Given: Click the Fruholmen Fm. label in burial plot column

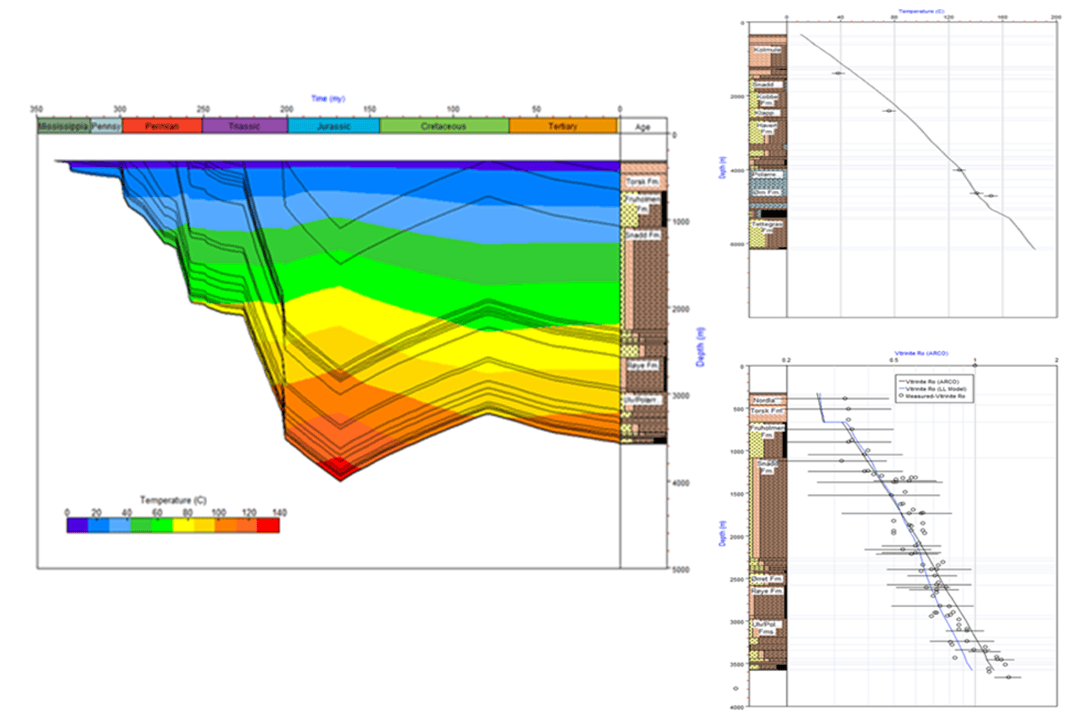Looking at the screenshot, I should (642, 203).
